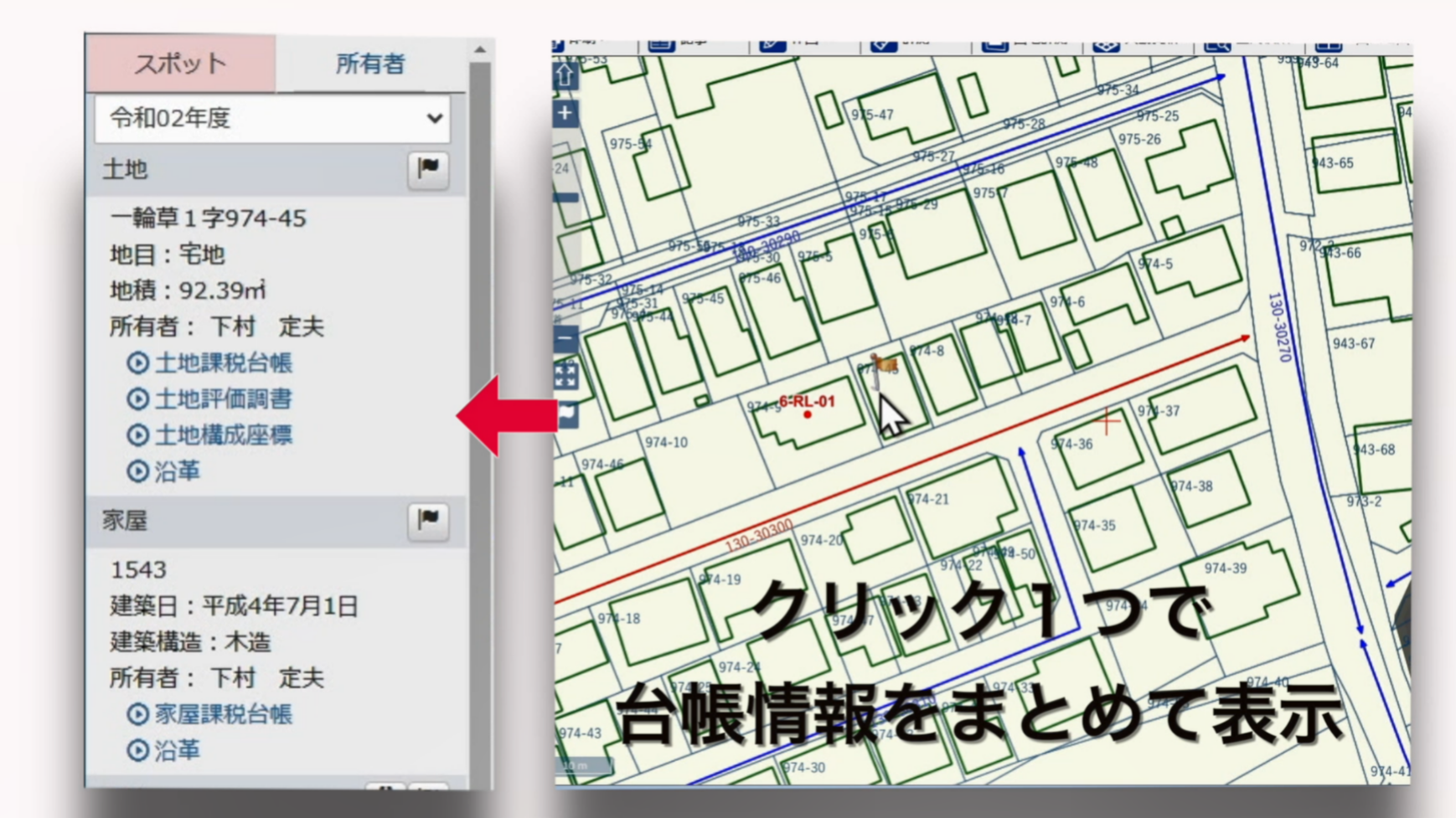1456x818 pixels.
Task: Open the 沿革 link under 土地 section
Action: pyautogui.click(x=177, y=471)
